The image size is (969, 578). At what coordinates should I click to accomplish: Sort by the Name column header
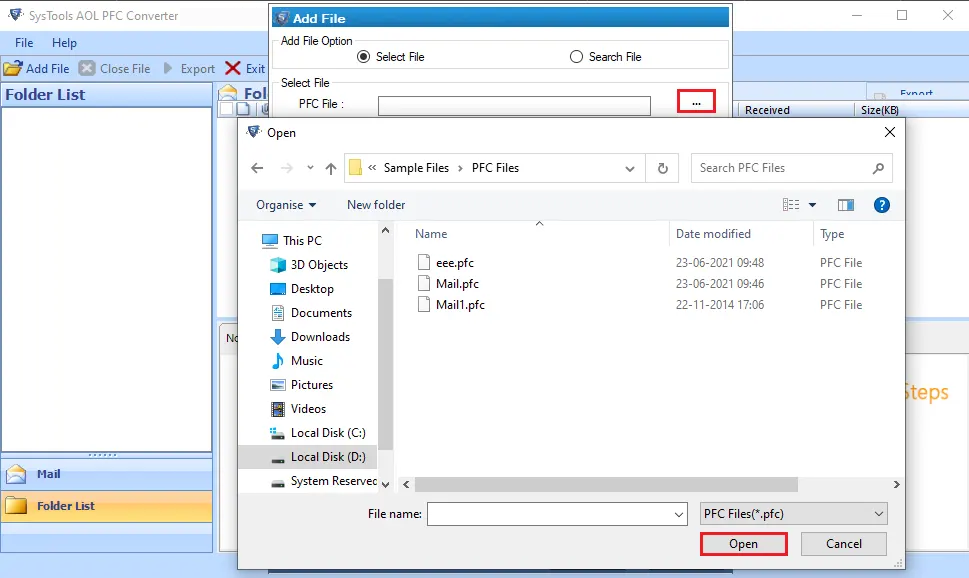[x=431, y=234]
